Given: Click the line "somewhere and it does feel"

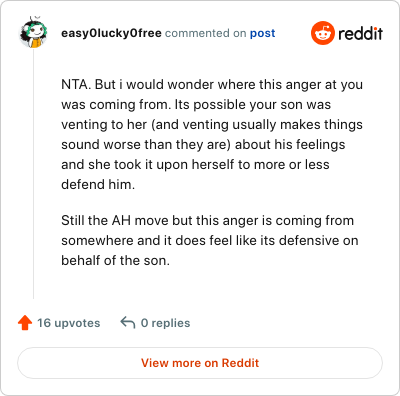Looking at the screenshot, I should [x=210, y=241].
